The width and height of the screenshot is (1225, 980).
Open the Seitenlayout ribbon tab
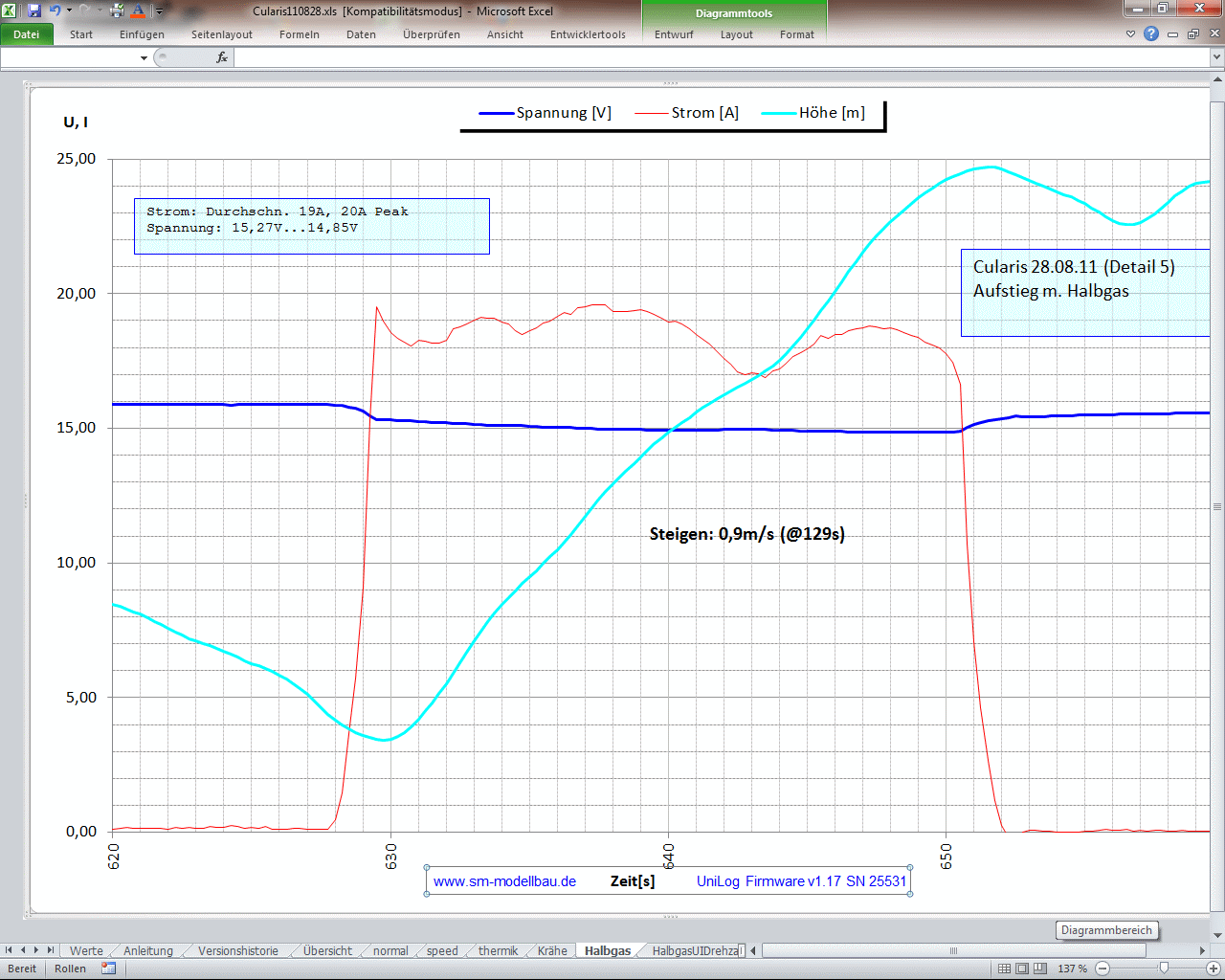[221, 34]
